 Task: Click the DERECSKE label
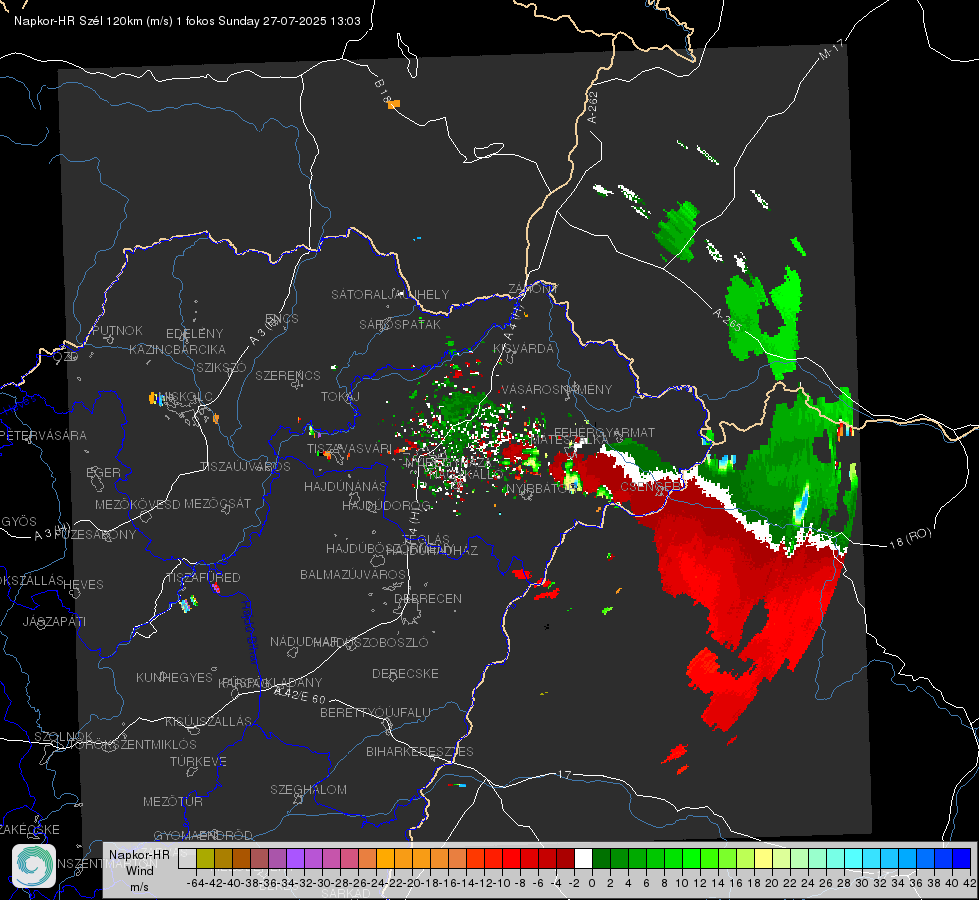405,674
